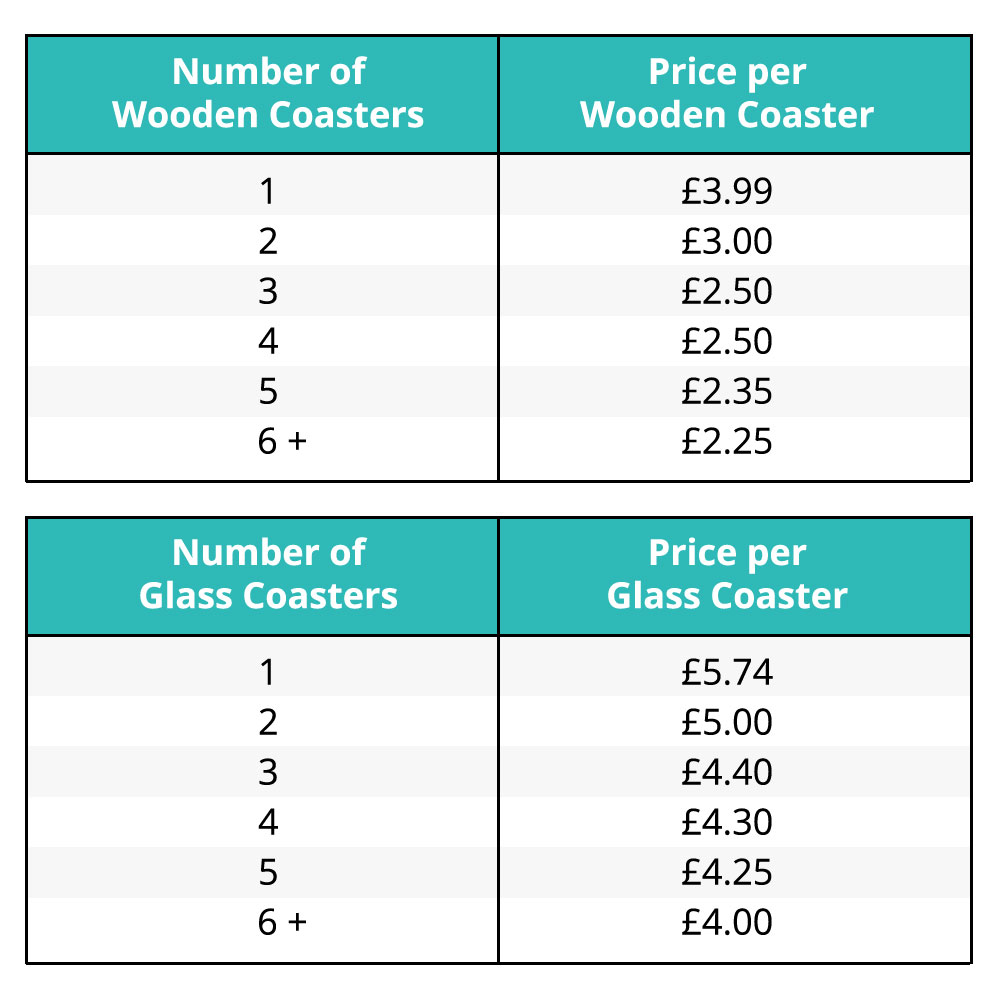Select the £3.00 wooden coaster price
The image size is (1000, 1000).
pos(727,241)
